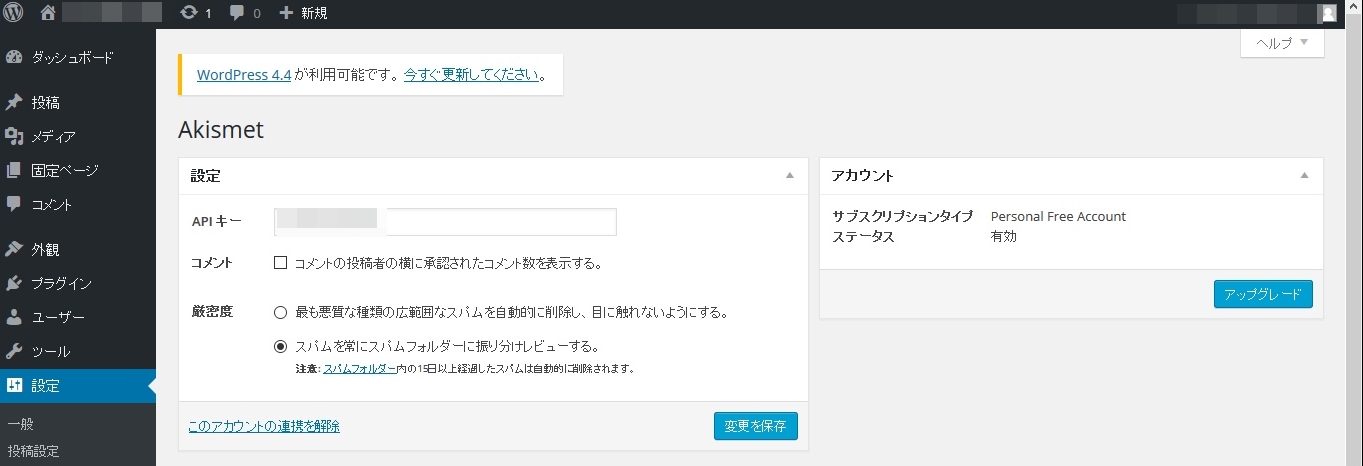Open the スパムフォルダー link

[x=360, y=368]
